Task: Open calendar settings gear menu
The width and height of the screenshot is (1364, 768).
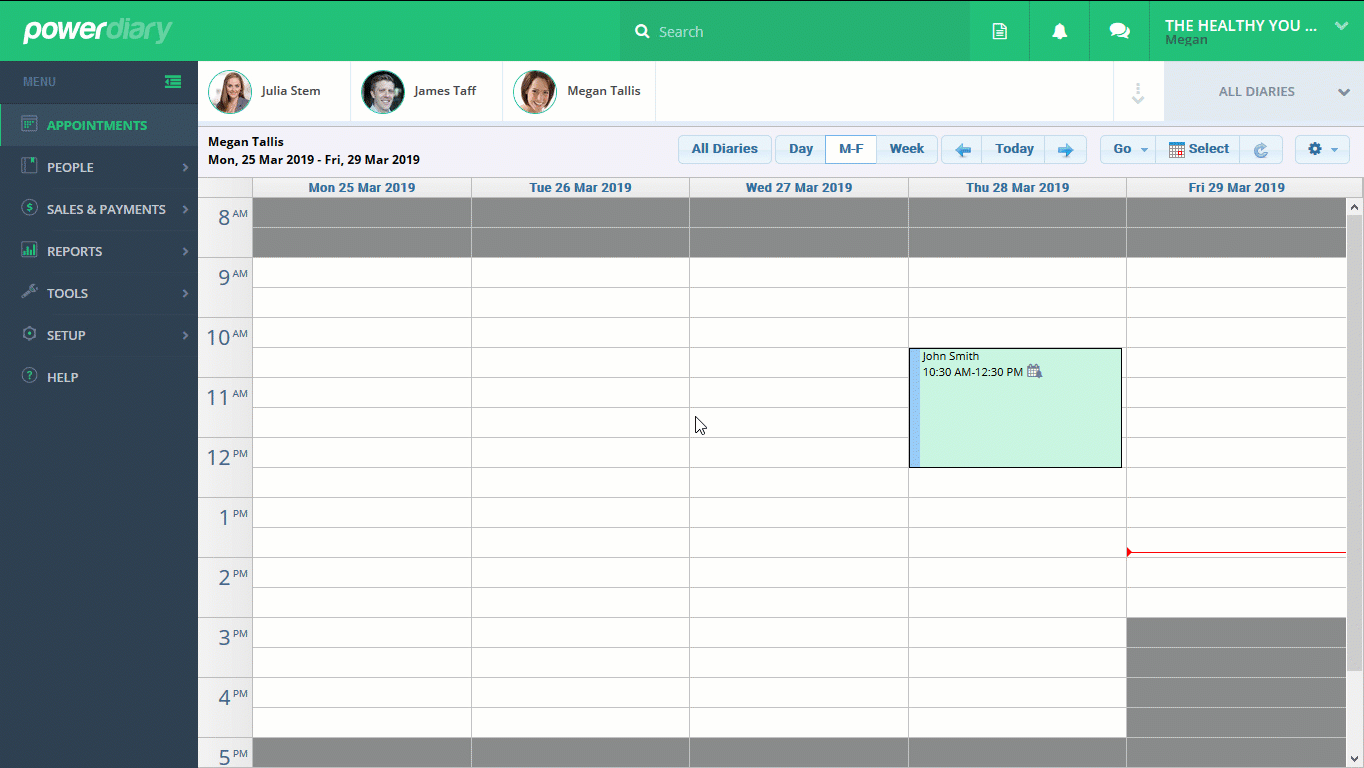Action: click(x=1322, y=149)
